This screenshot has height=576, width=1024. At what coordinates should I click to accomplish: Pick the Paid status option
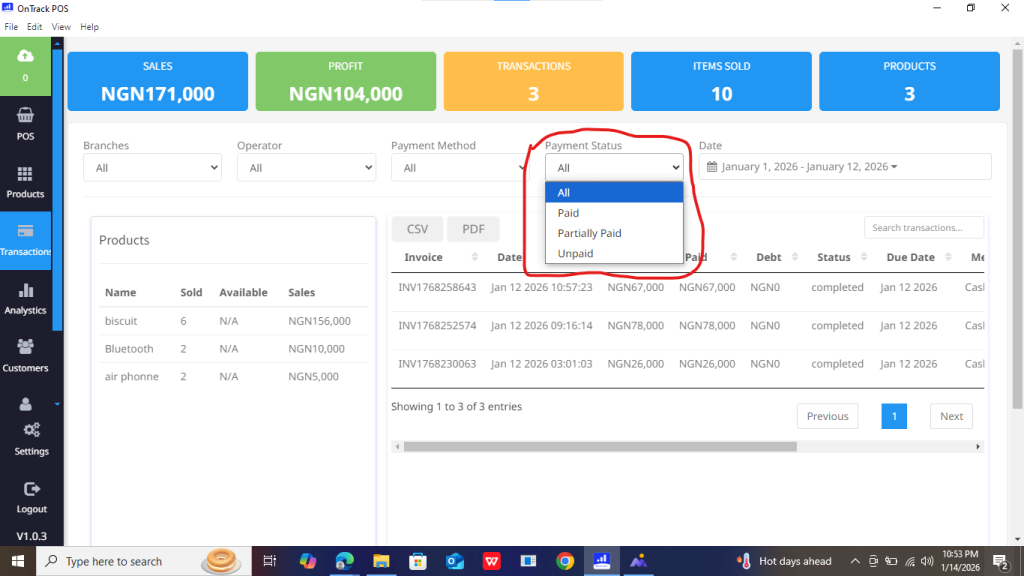[x=568, y=213]
